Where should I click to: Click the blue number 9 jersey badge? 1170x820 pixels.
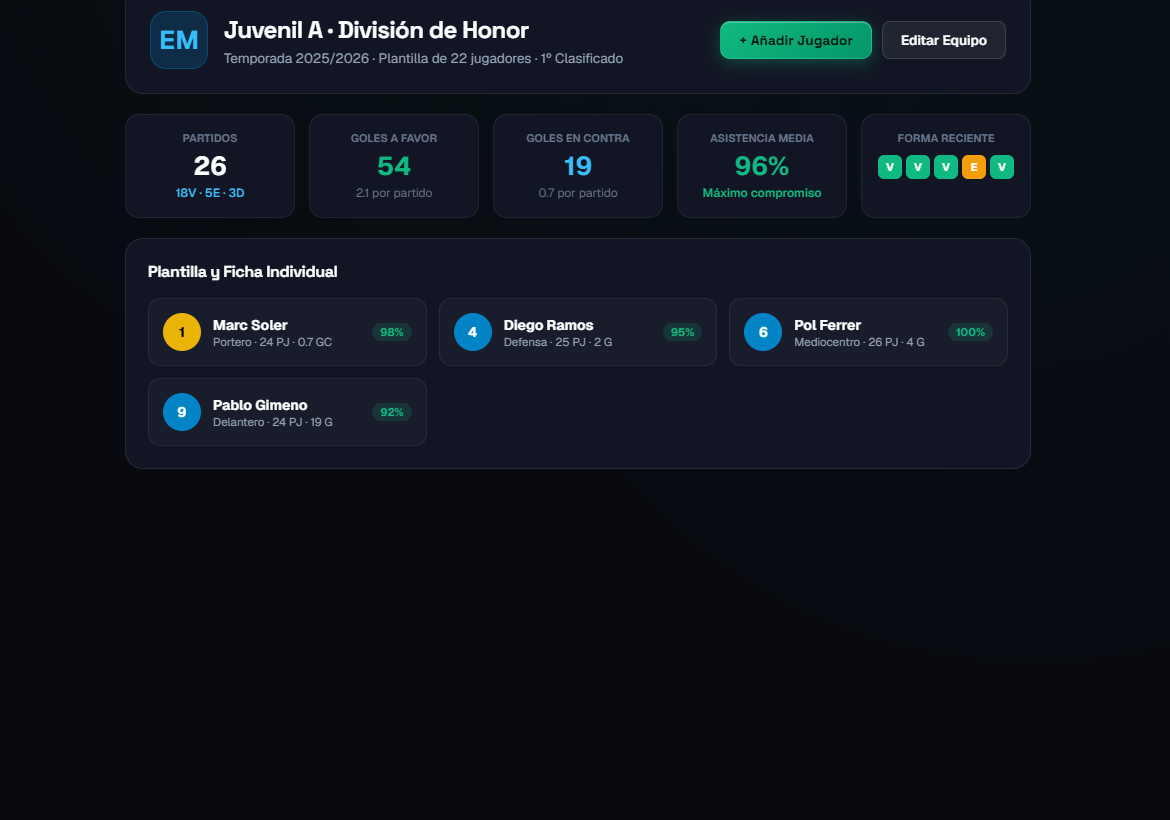(182, 412)
